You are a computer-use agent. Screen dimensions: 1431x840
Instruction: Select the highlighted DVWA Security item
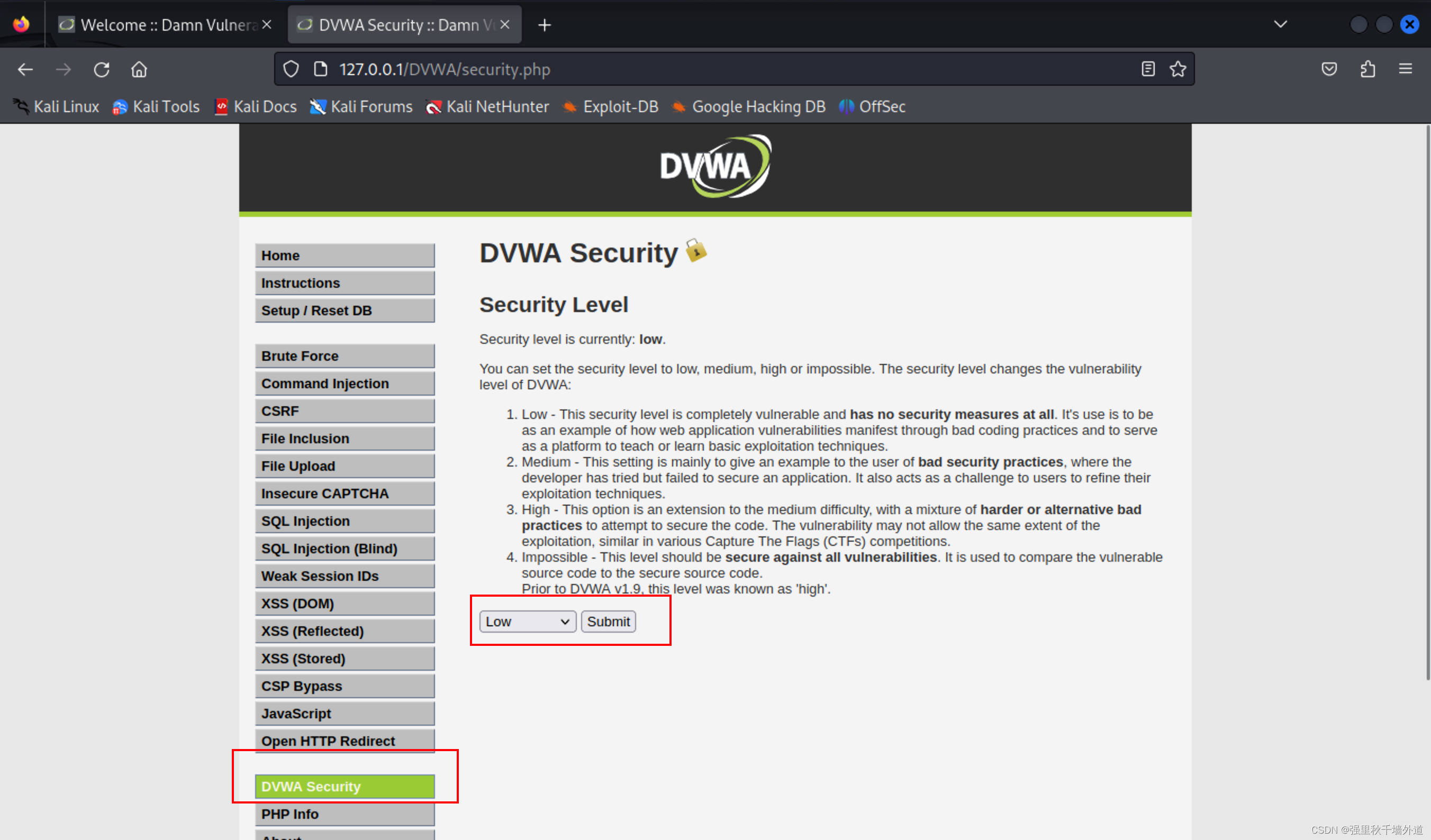tap(345, 787)
